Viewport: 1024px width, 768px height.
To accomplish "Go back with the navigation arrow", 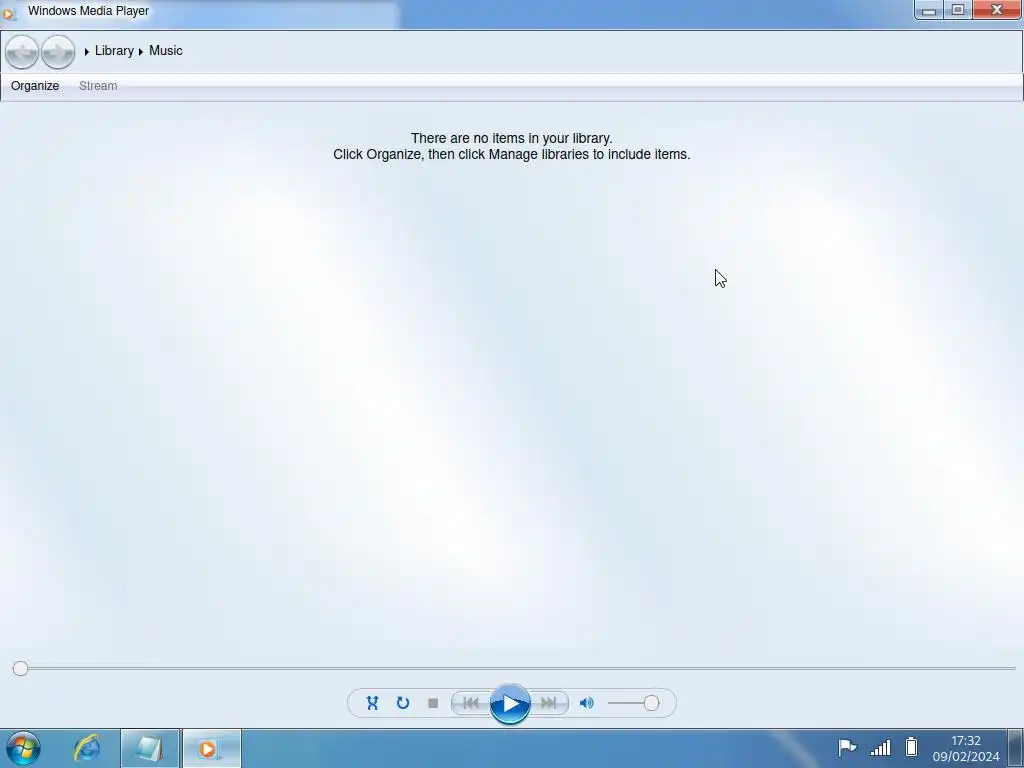I will click(22, 52).
